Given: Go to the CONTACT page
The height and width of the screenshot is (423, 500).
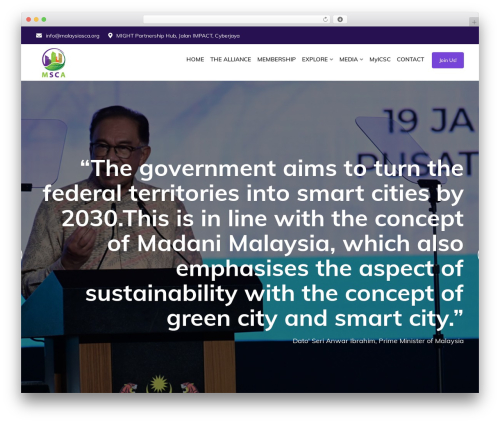Looking at the screenshot, I should click(x=410, y=59).
